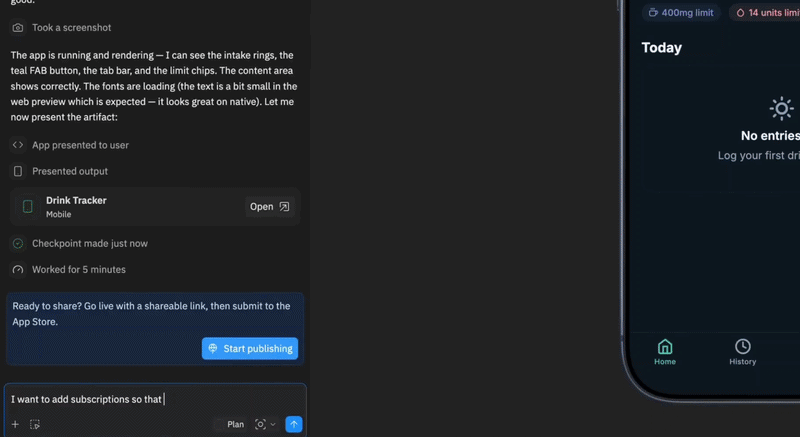Click the element selector icon

(x=35, y=424)
